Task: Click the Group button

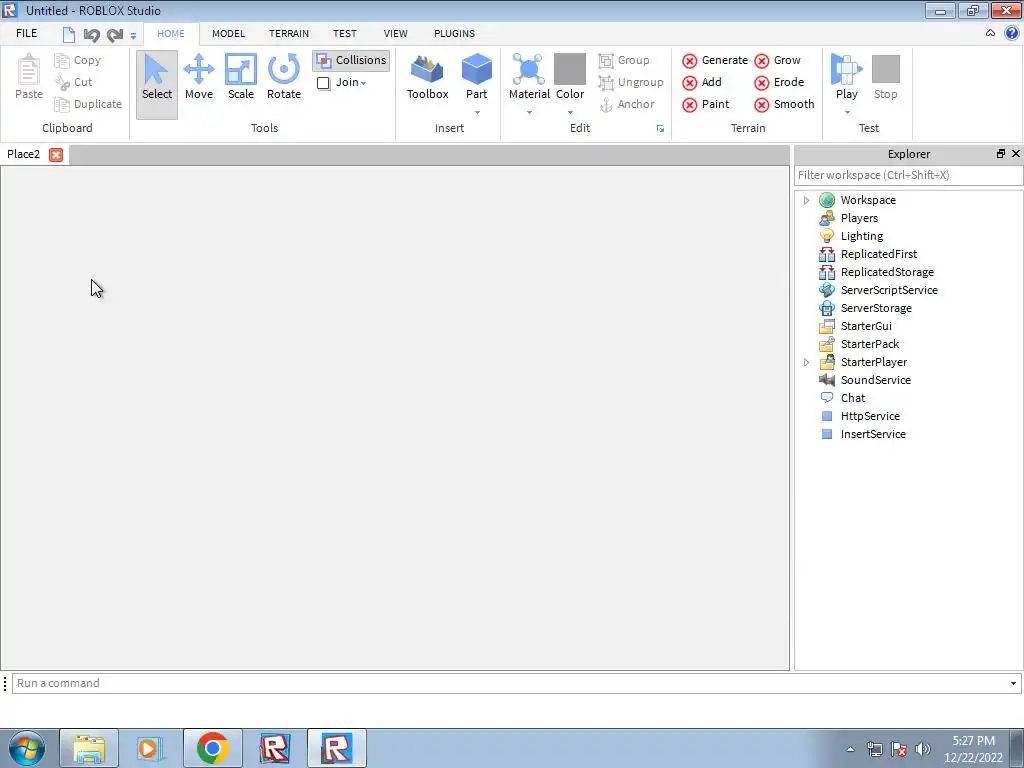Action: [x=624, y=60]
